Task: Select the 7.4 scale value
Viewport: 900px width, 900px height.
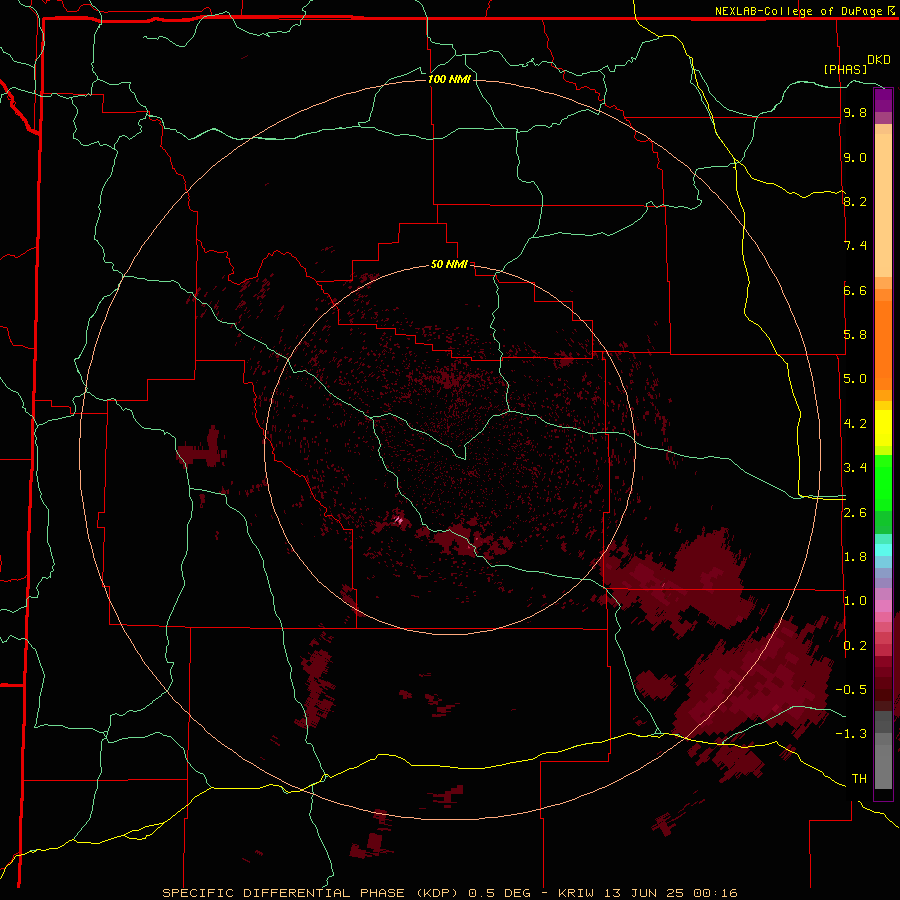Action: click(x=855, y=246)
